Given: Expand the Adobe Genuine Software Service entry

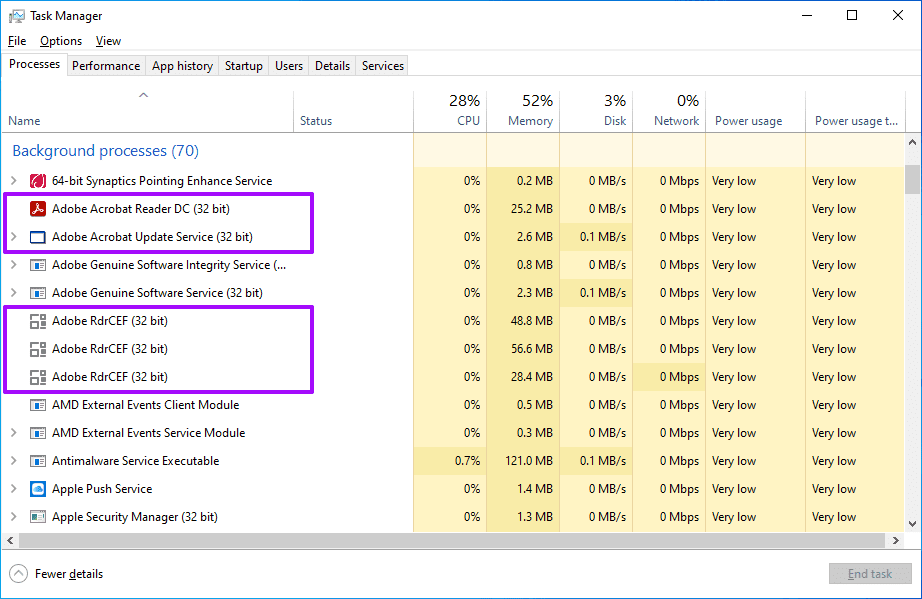Looking at the screenshot, I should coord(14,293).
